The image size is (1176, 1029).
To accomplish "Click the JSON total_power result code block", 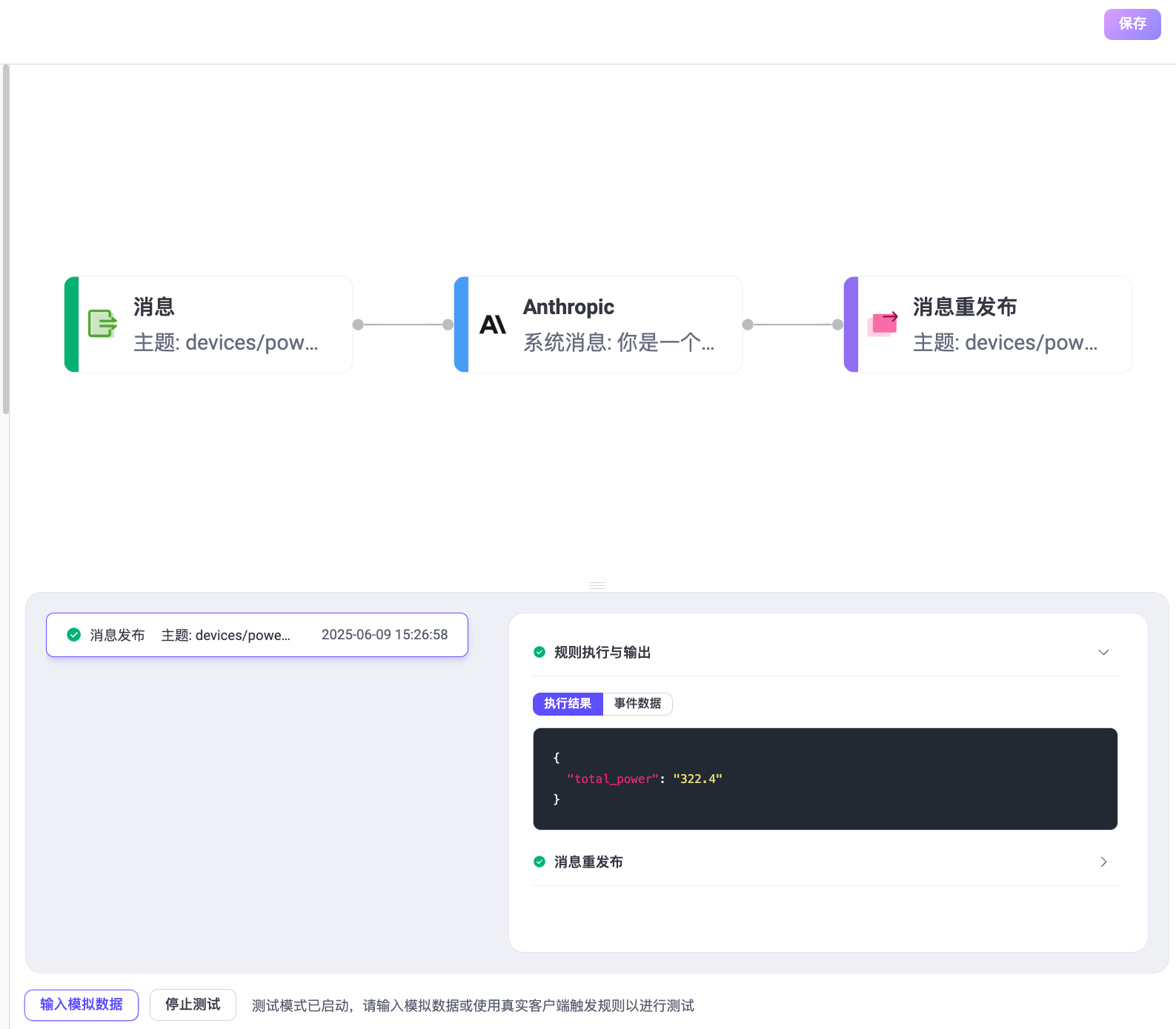I will 825,779.
